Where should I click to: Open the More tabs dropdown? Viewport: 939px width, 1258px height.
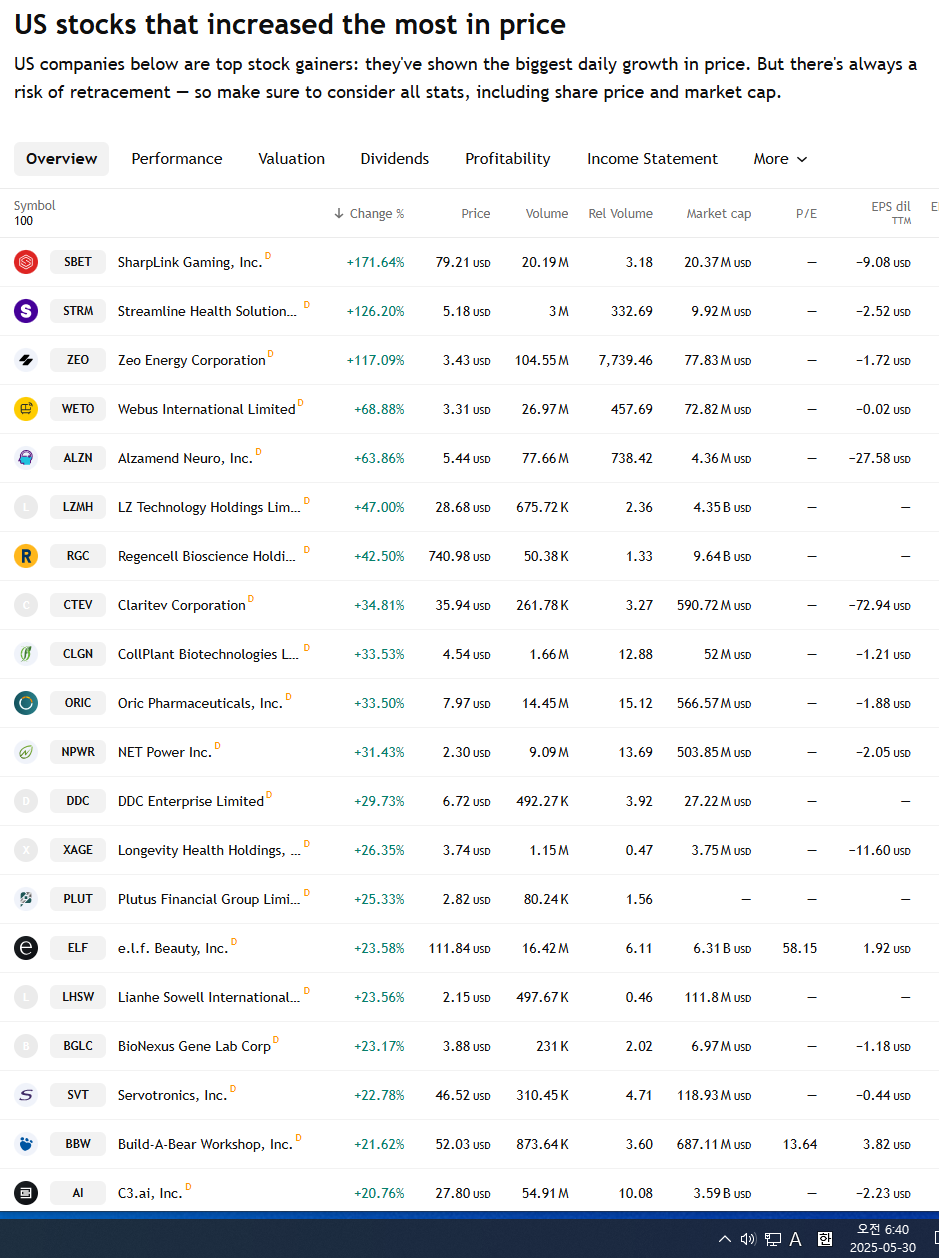tap(780, 159)
